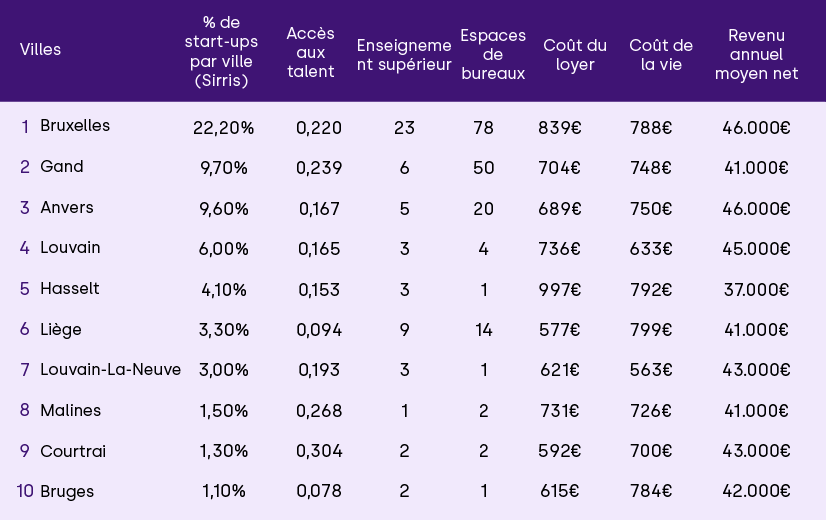This screenshot has height=520, width=826.
Task: Select Louvain's rent cost 736€
Action: click(x=559, y=249)
